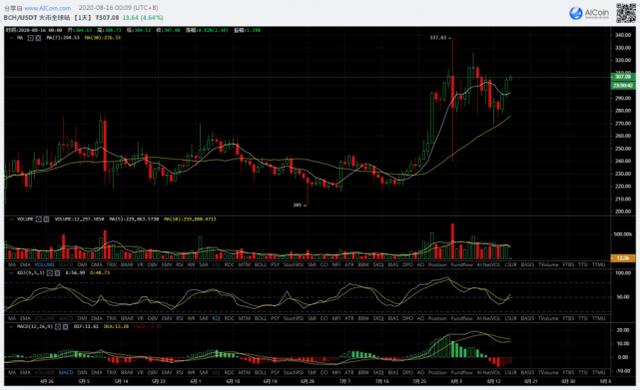Open KDJ(9,3,3) settings icon
The height and width of the screenshot is (390, 640).
pyautogui.click(x=49, y=273)
